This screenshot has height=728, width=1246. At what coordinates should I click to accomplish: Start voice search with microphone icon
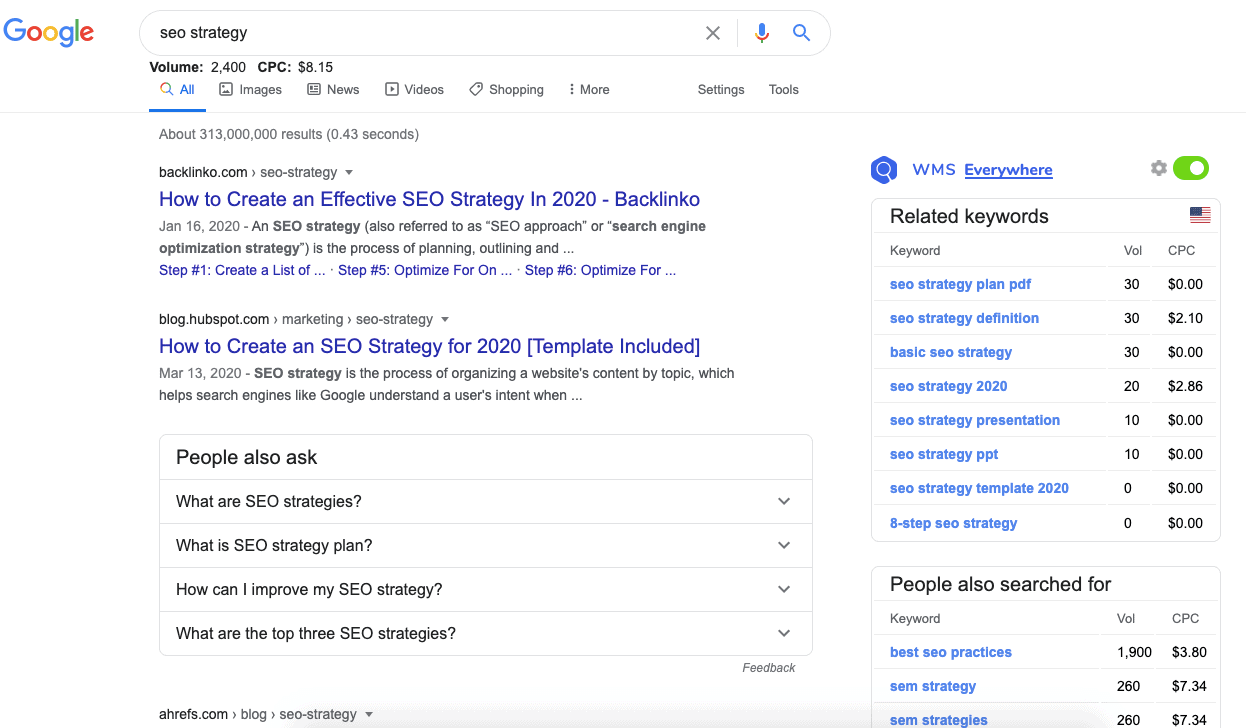(x=762, y=33)
